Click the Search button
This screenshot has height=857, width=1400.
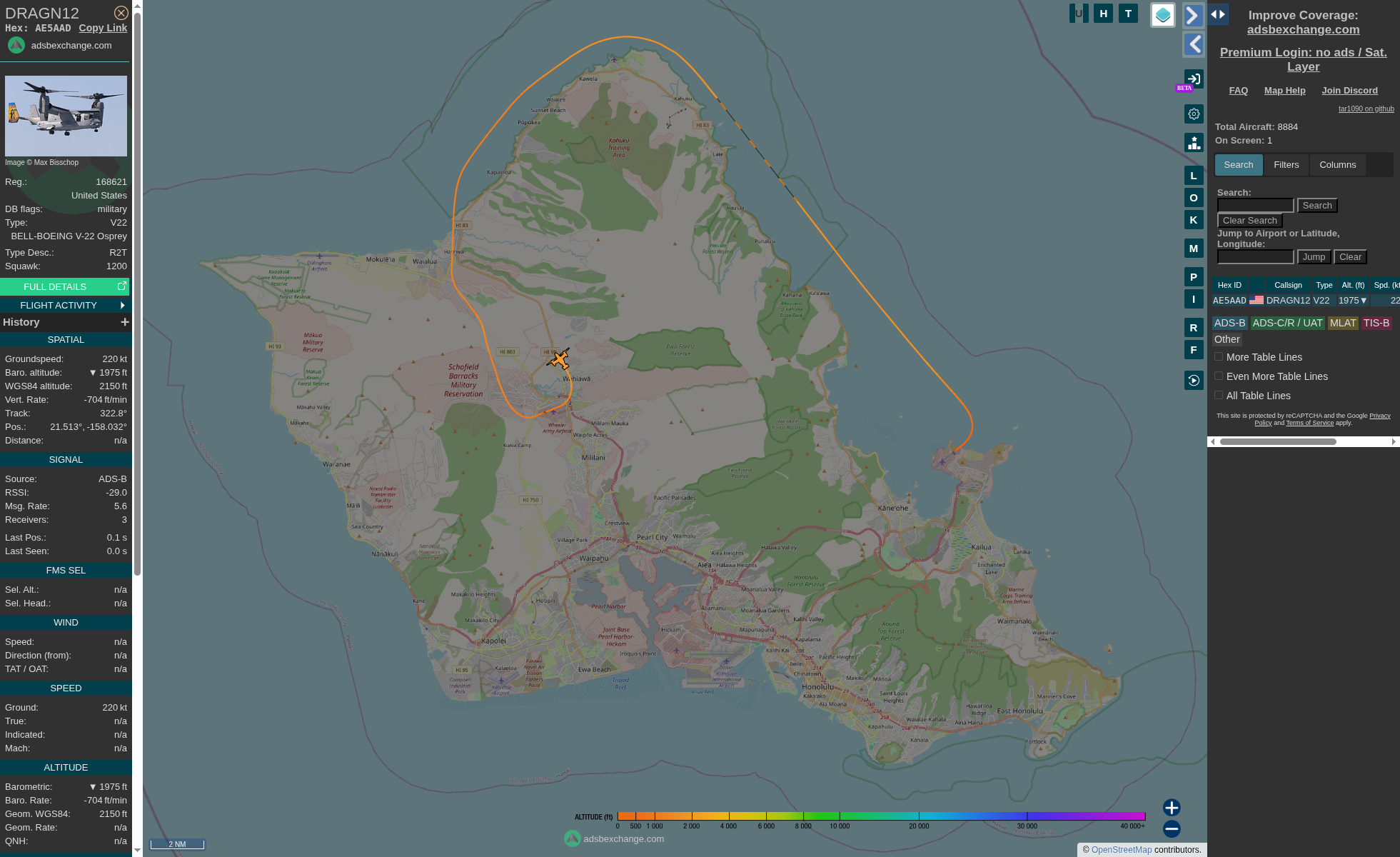[1317, 206]
